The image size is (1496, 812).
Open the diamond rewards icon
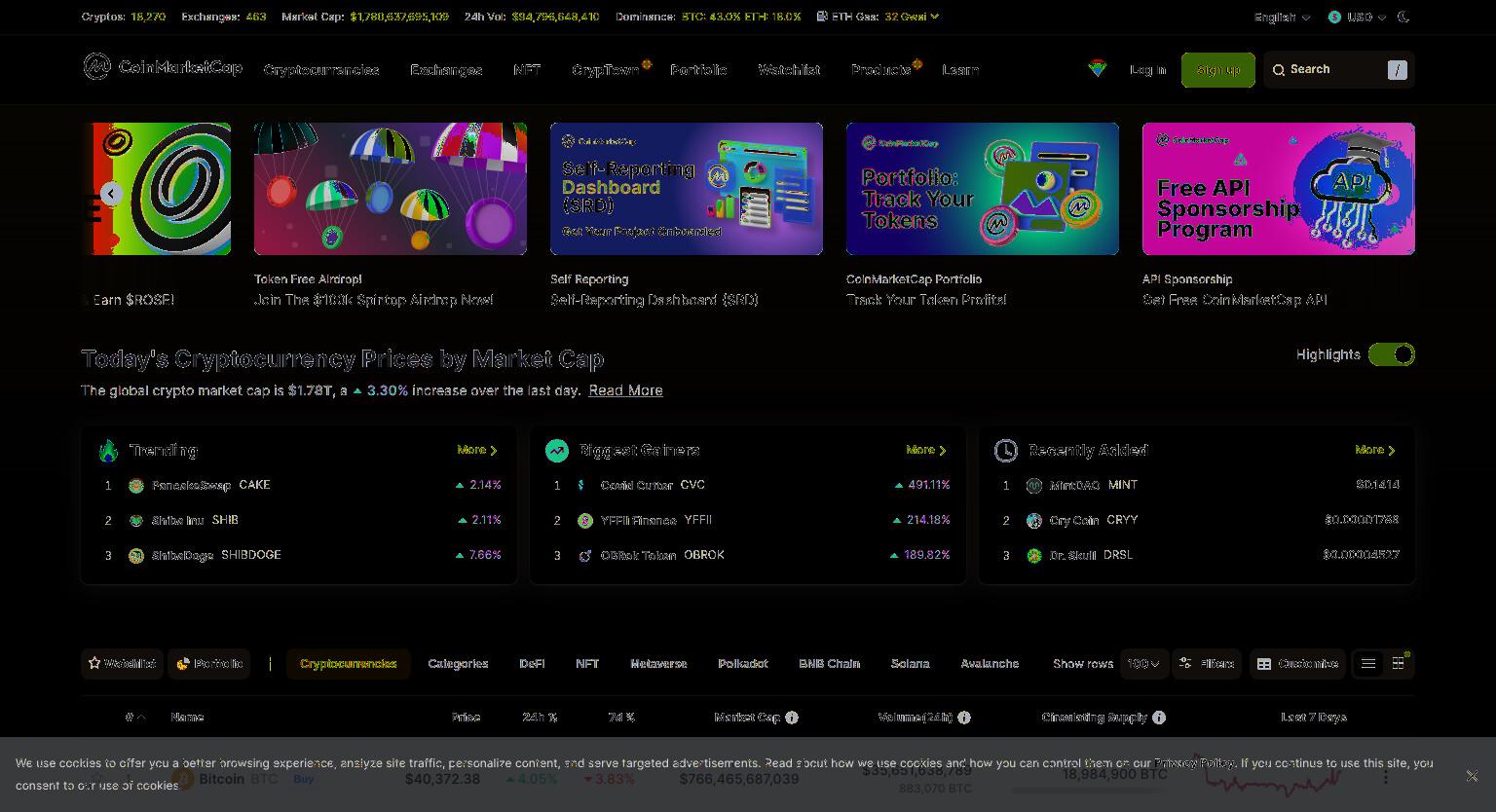pyautogui.click(x=1098, y=69)
